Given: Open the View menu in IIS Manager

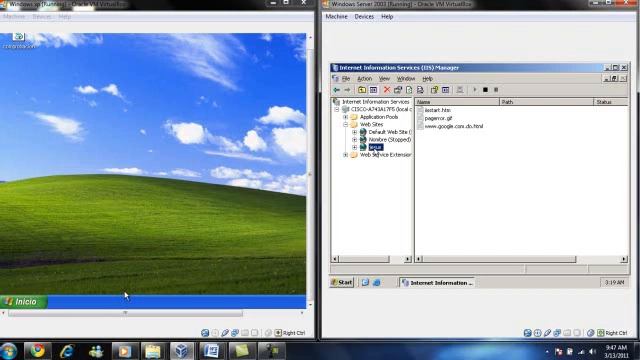Looking at the screenshot, I should coord(384,78).
